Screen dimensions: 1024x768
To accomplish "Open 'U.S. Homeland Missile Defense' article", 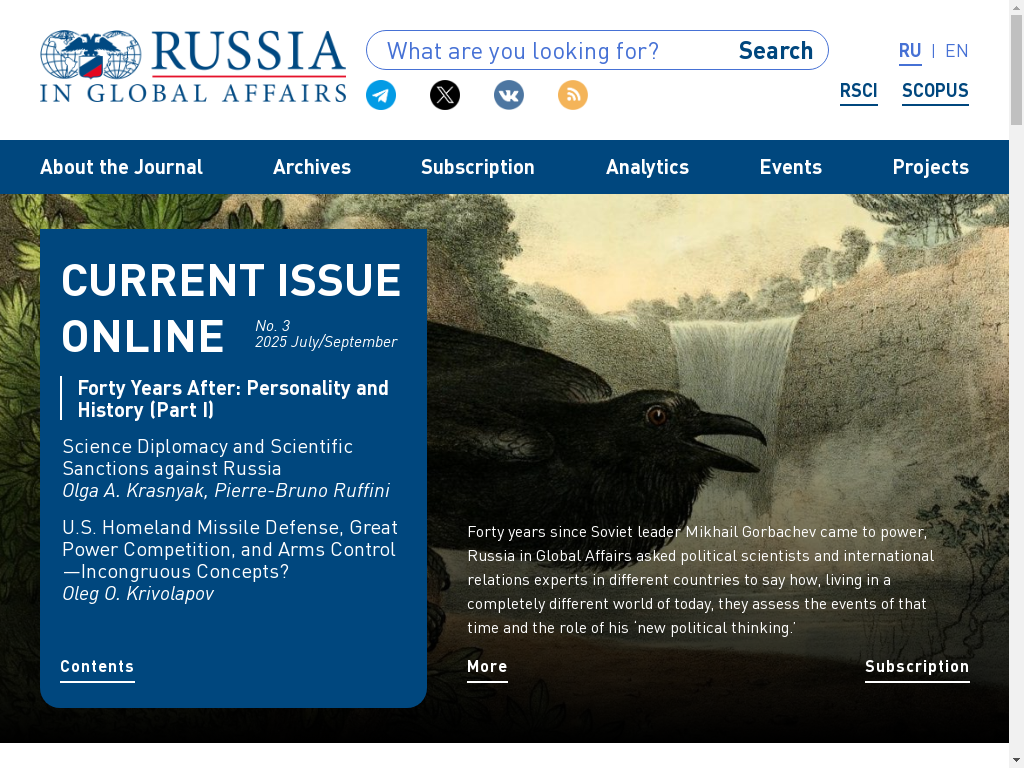I will [x=230, y=549].
